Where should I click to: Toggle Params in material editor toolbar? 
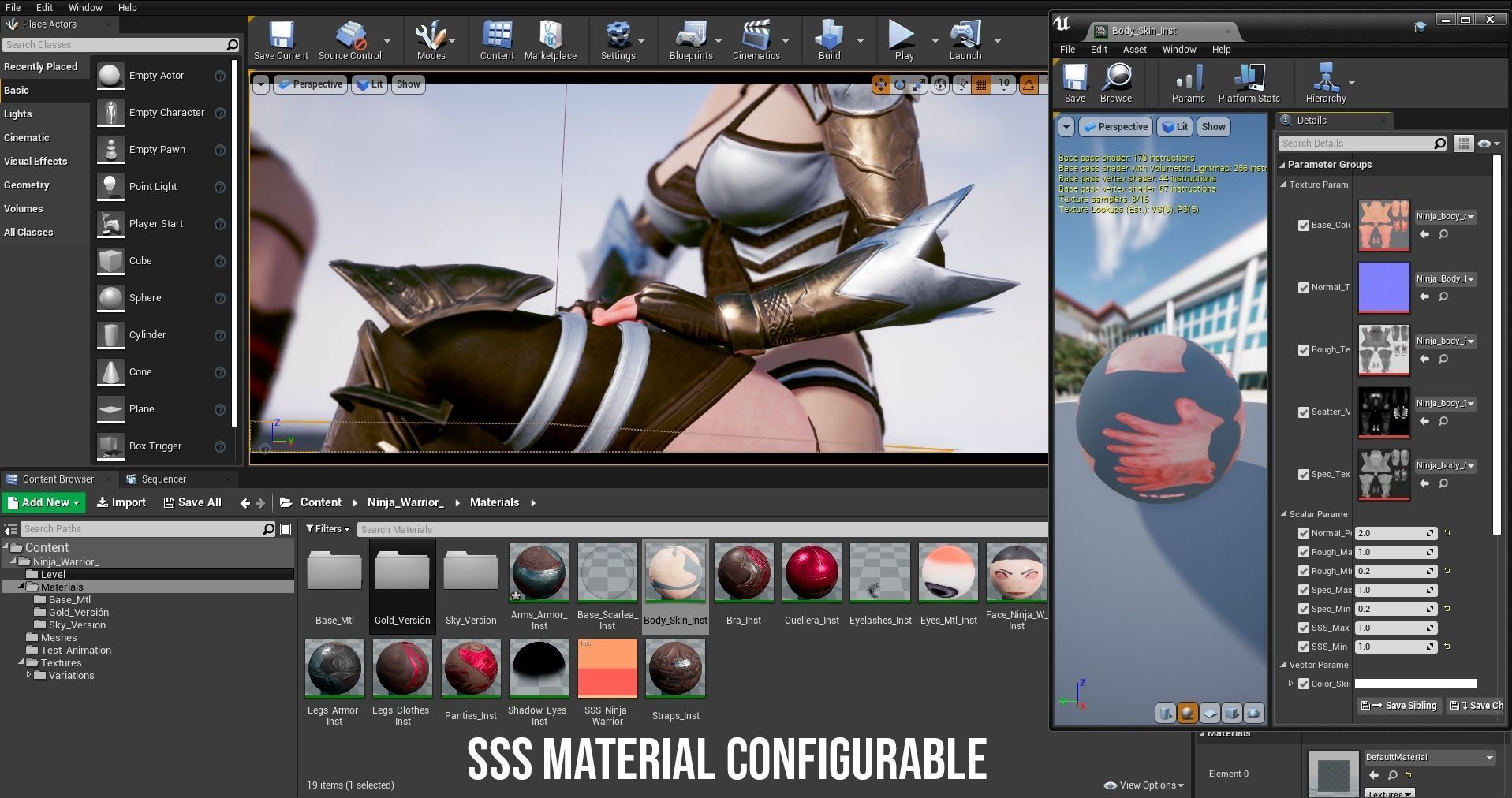[1189, 84]
